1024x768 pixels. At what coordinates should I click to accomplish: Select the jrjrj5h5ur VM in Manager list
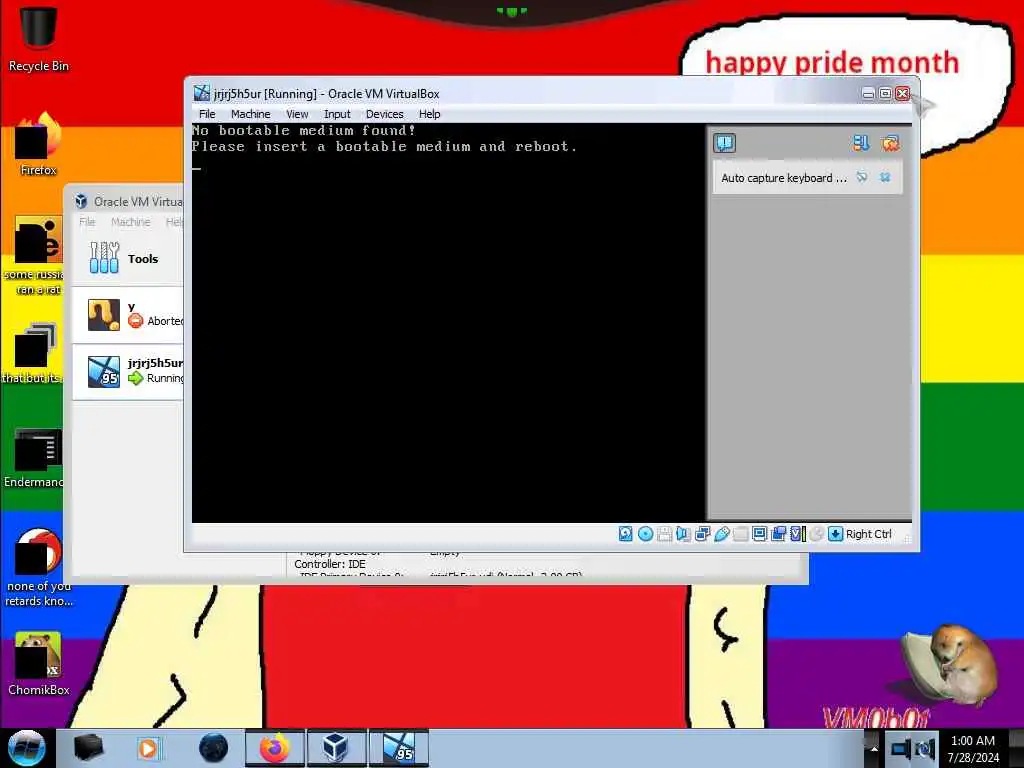[127, 372]
